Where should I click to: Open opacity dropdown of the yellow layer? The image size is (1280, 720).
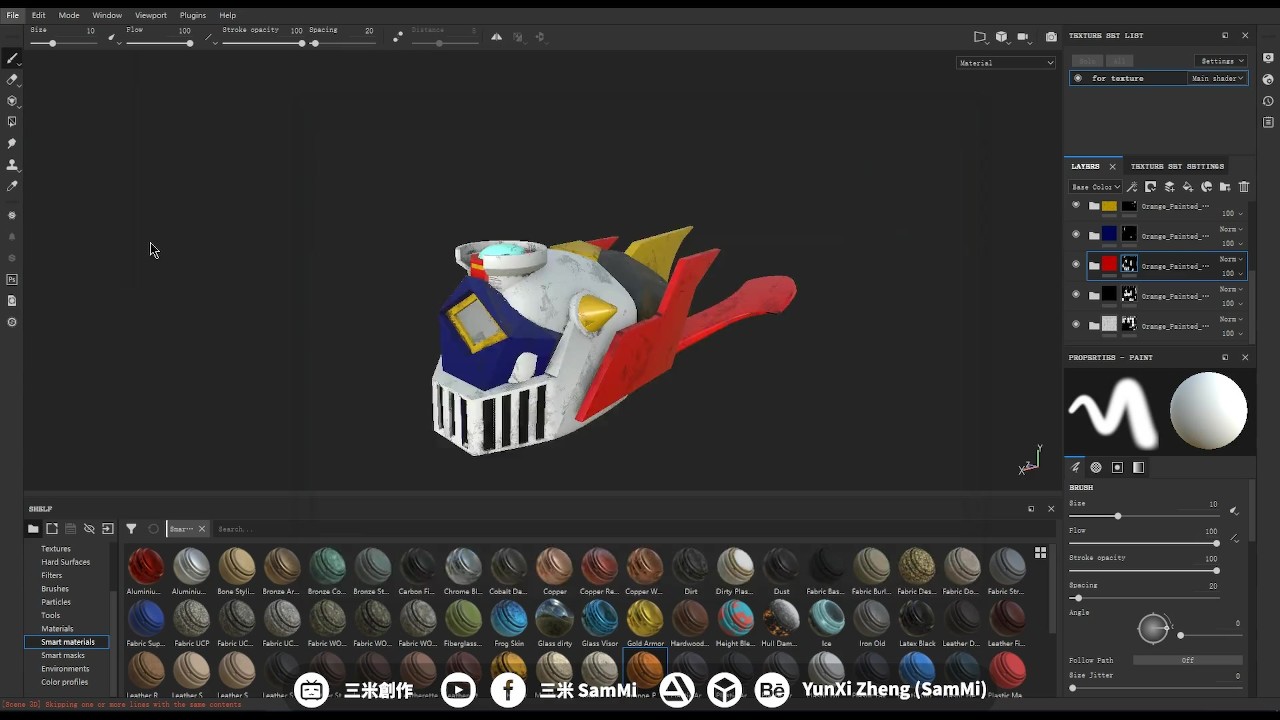pos(1232,213)
